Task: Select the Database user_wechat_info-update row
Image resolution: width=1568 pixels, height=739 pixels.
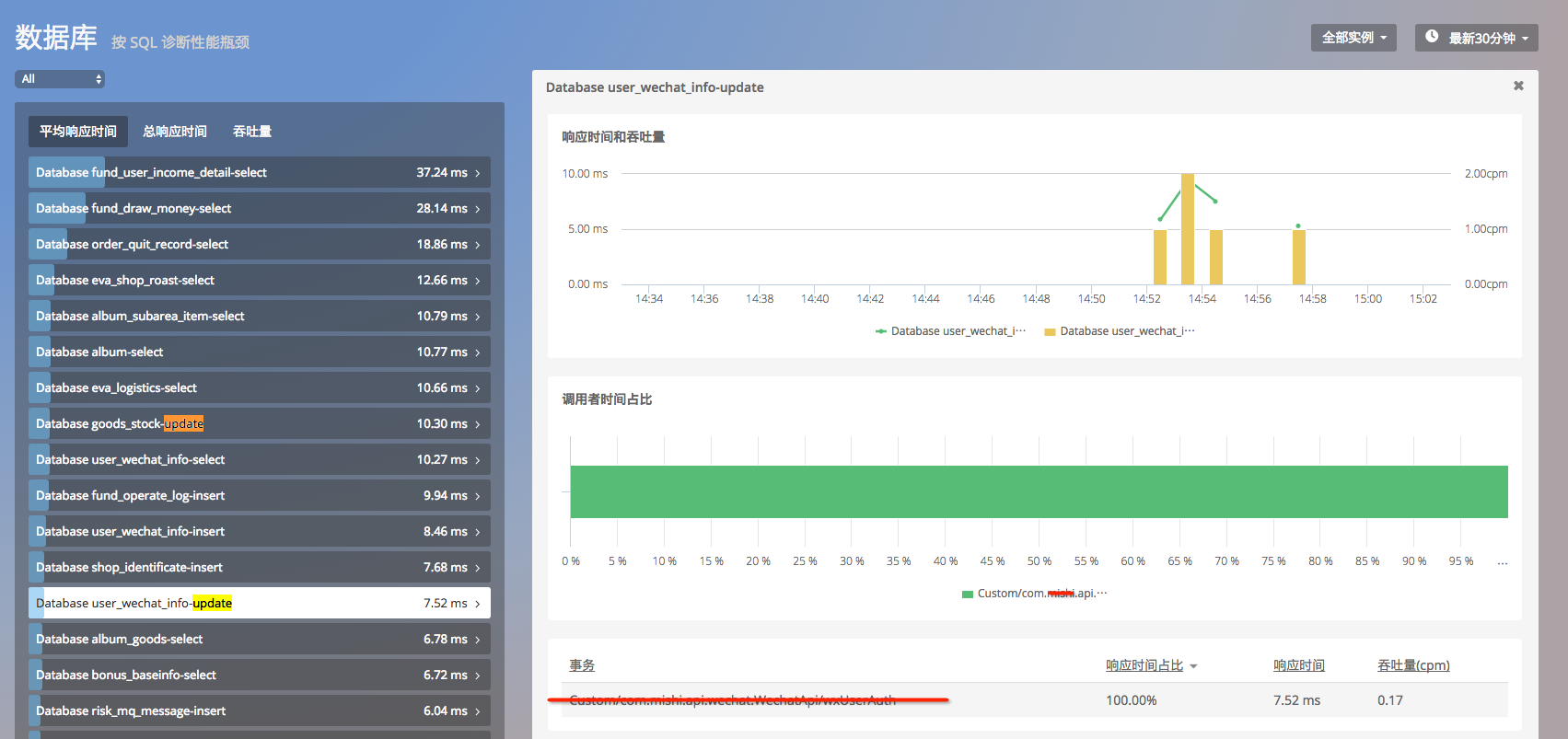Action: 260,603
